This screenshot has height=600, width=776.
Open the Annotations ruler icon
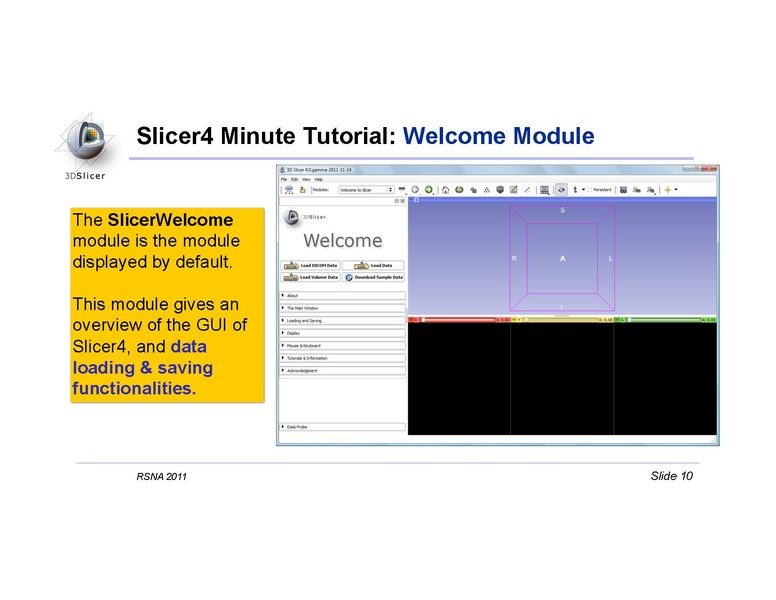coord(527,190)
